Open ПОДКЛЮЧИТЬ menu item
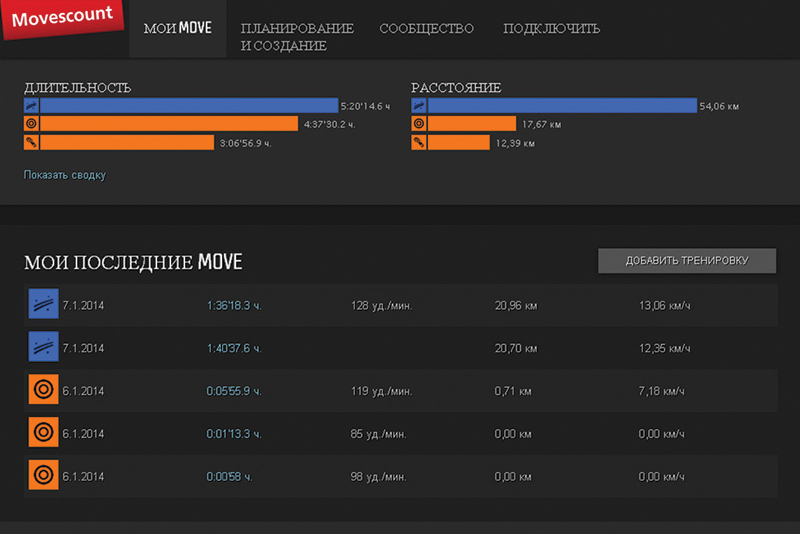The height and width of the screenshot is (534, 800). tap(552, 29)
